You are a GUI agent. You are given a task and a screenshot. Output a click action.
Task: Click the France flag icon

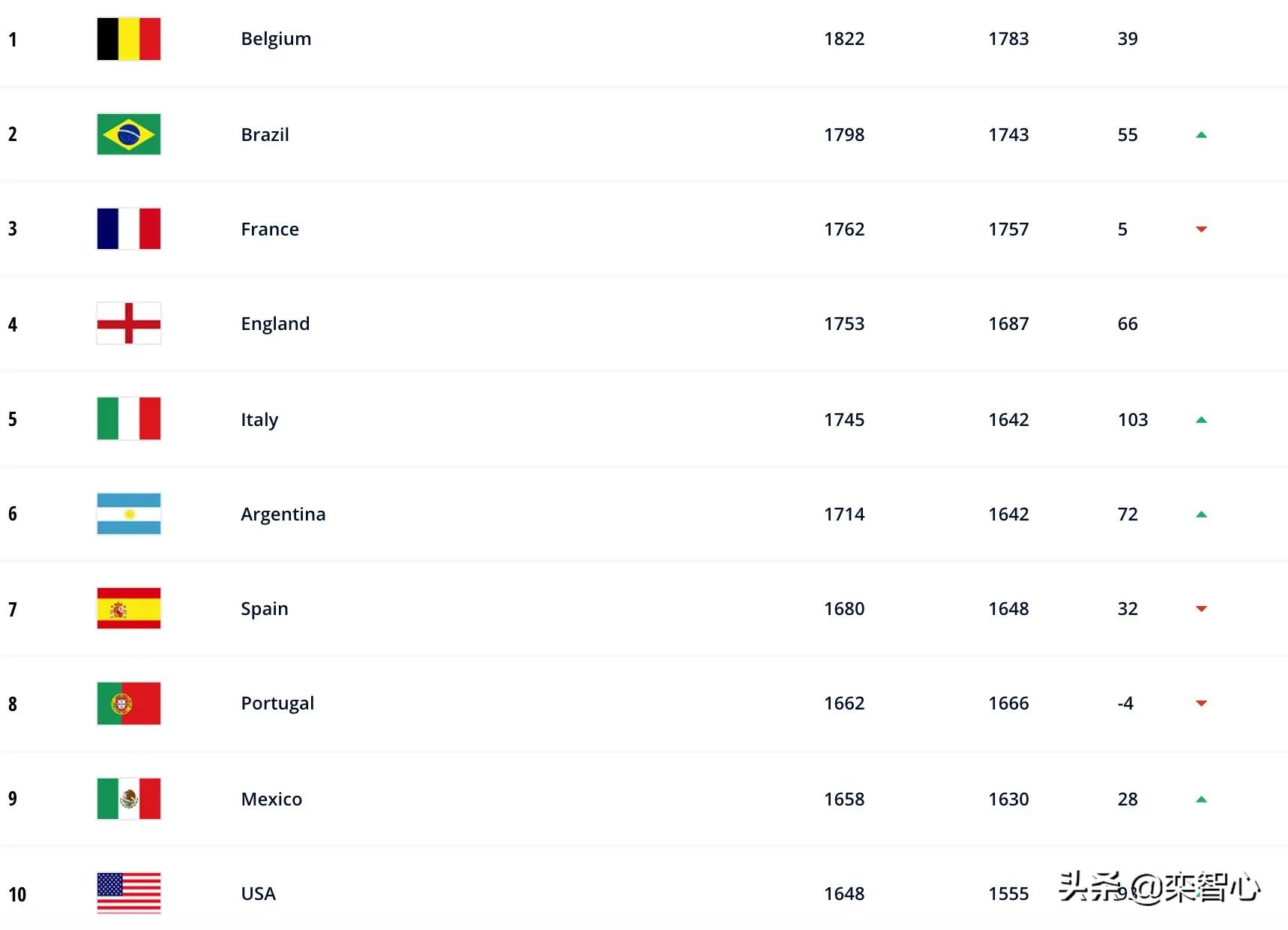[128, 229]
